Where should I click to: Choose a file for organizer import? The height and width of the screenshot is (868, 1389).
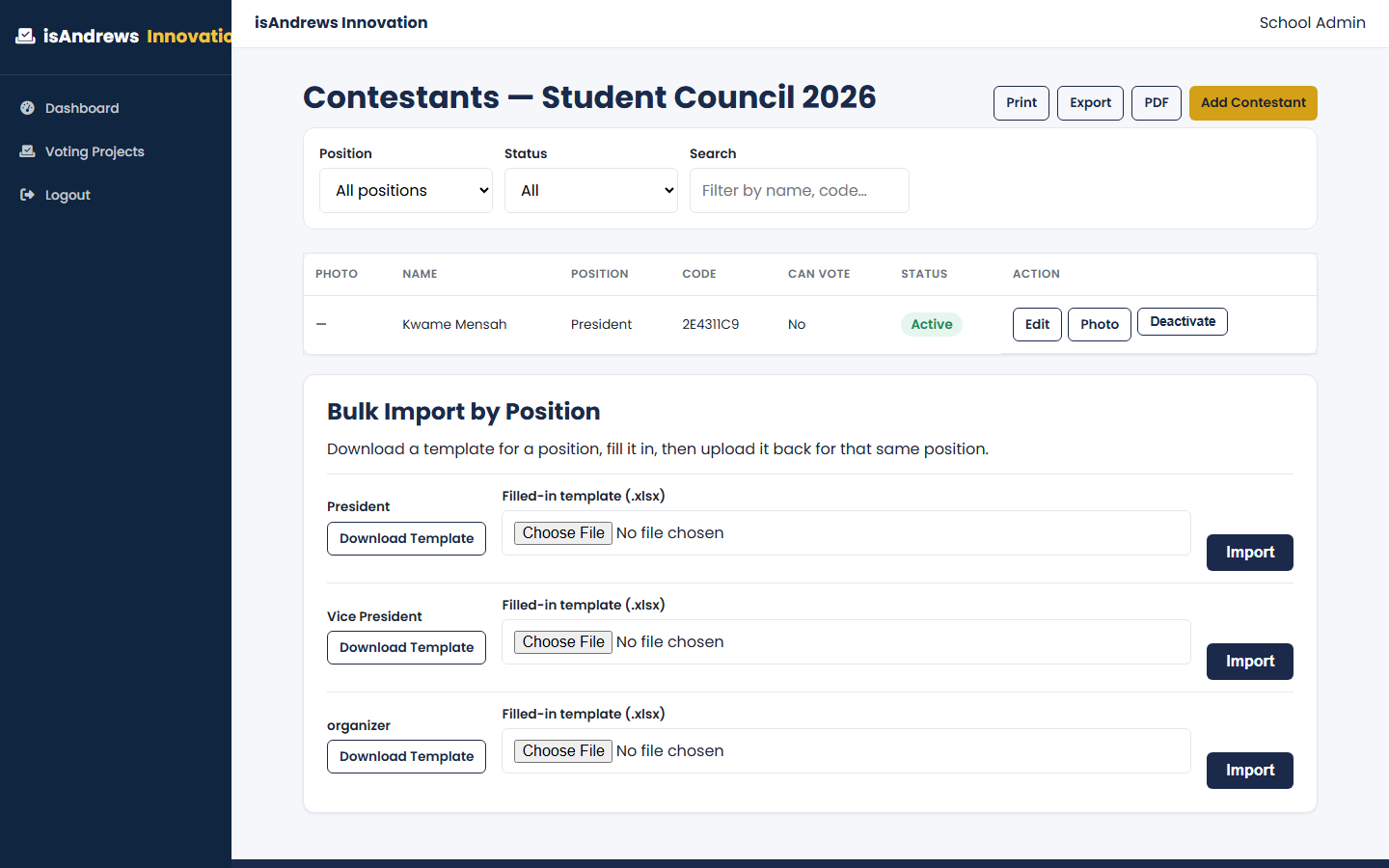coord(563,751)
